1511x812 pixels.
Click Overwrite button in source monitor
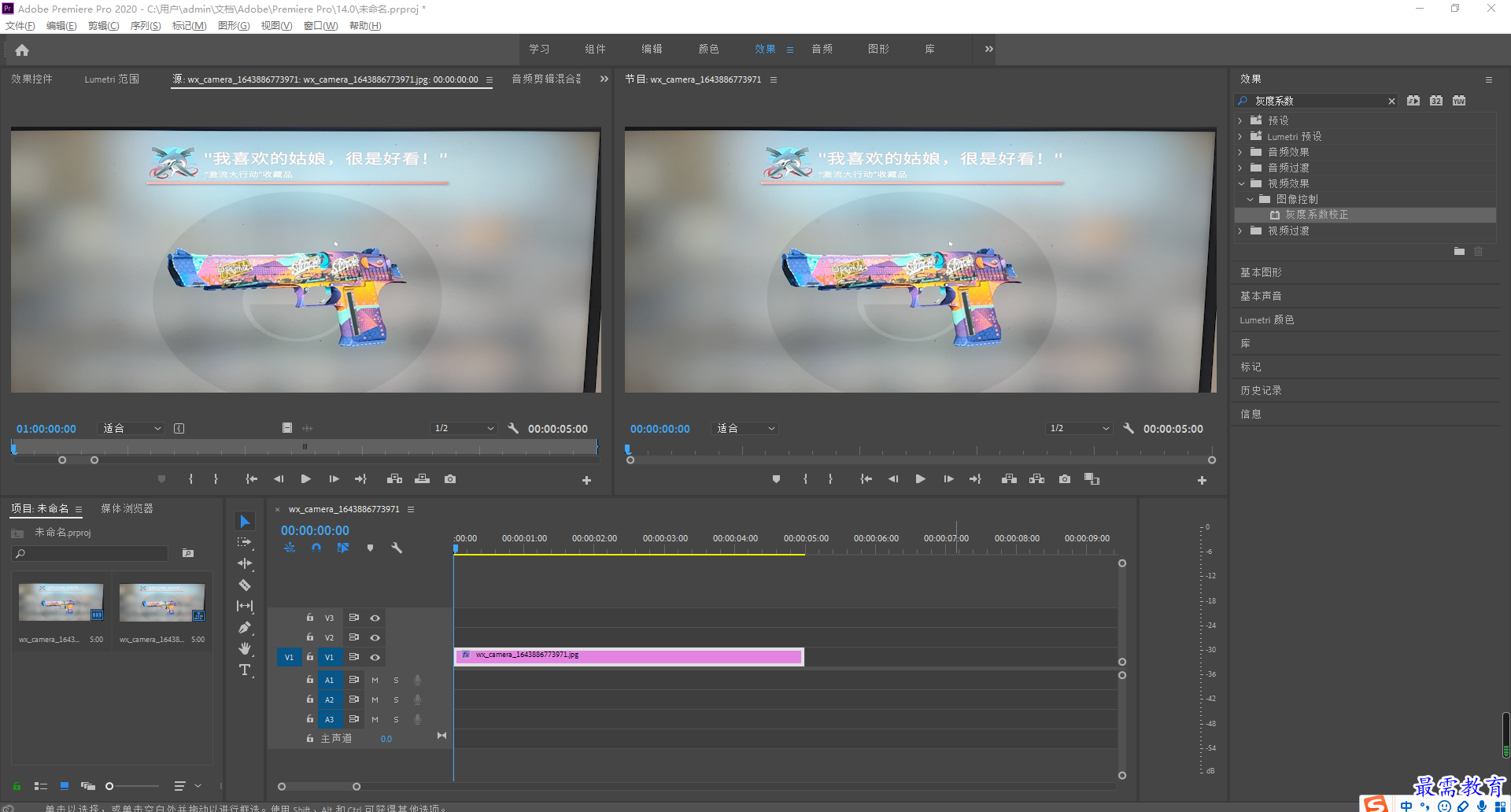click(423, 479)
